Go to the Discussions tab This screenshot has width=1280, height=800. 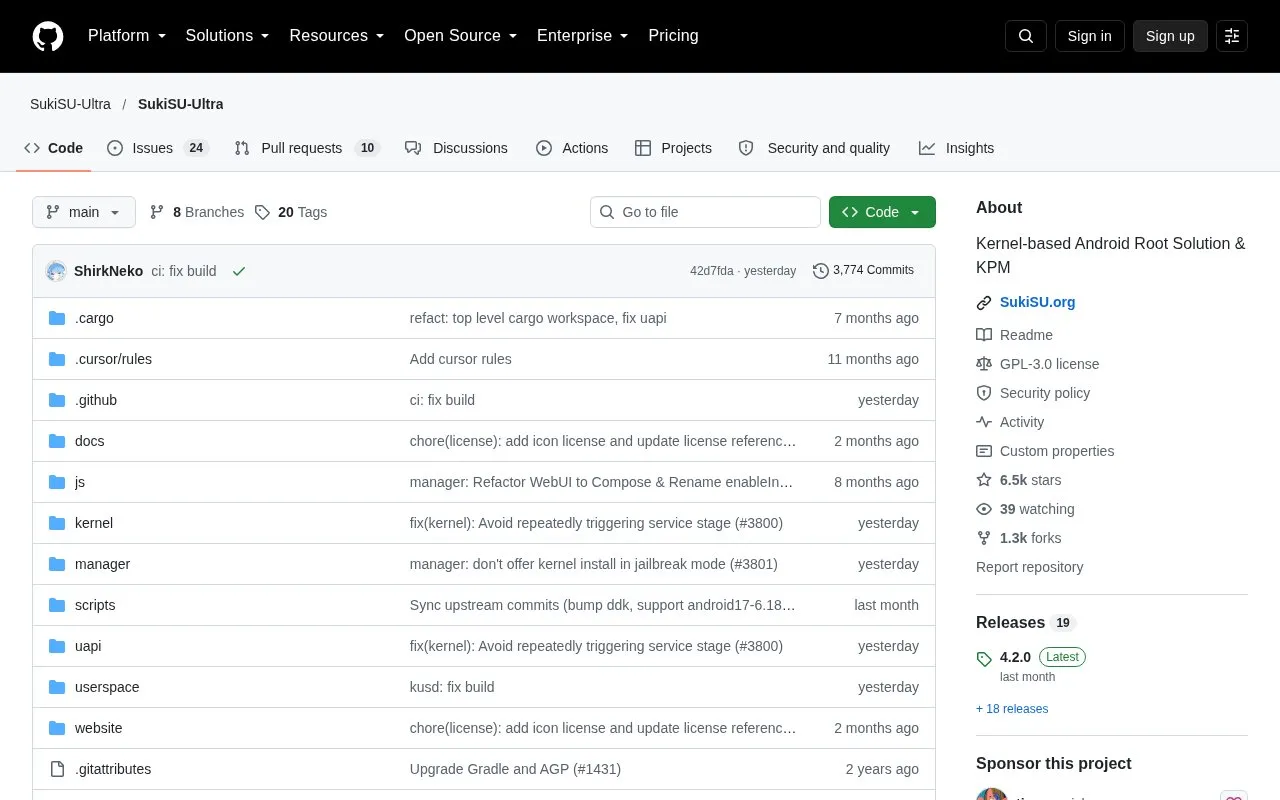456,148
